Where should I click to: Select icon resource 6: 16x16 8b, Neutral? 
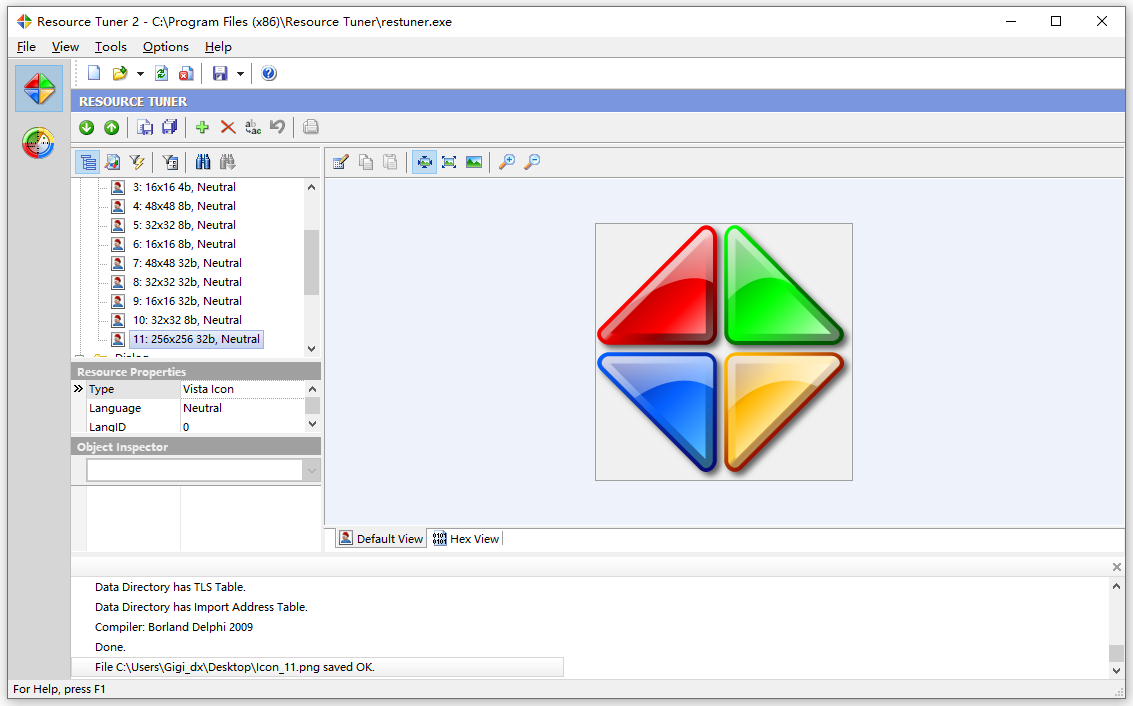[184, 244]
